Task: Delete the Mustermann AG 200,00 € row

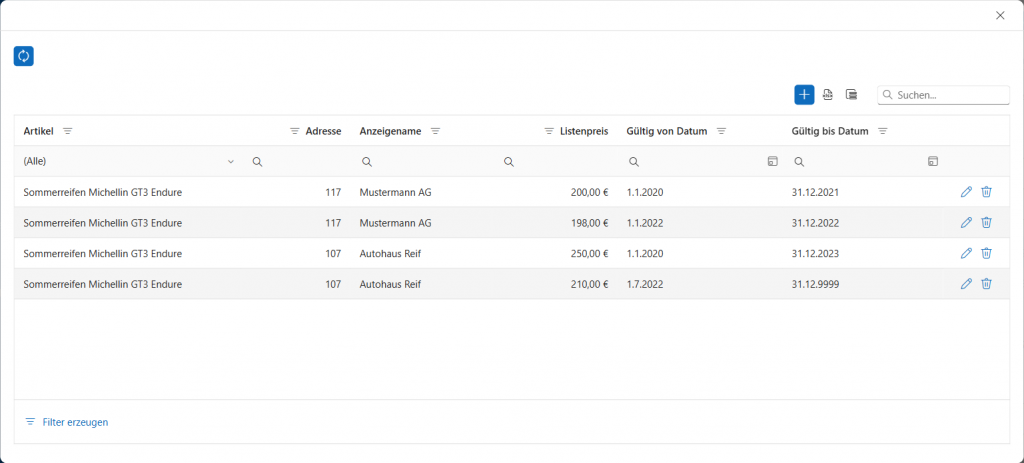Action: point(986,192)
